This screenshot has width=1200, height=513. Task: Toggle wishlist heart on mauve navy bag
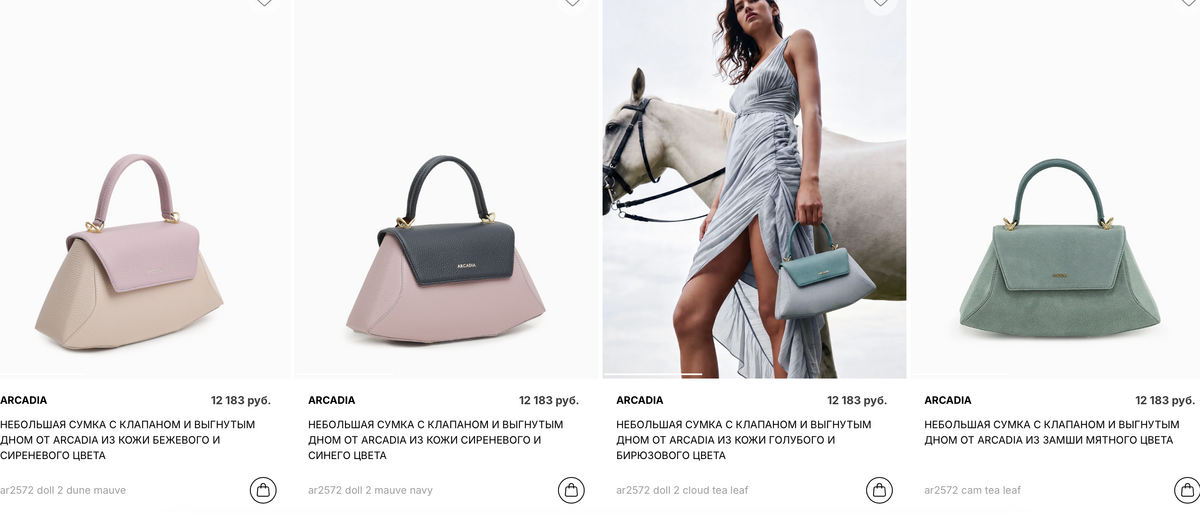click(x=572, y=3)
